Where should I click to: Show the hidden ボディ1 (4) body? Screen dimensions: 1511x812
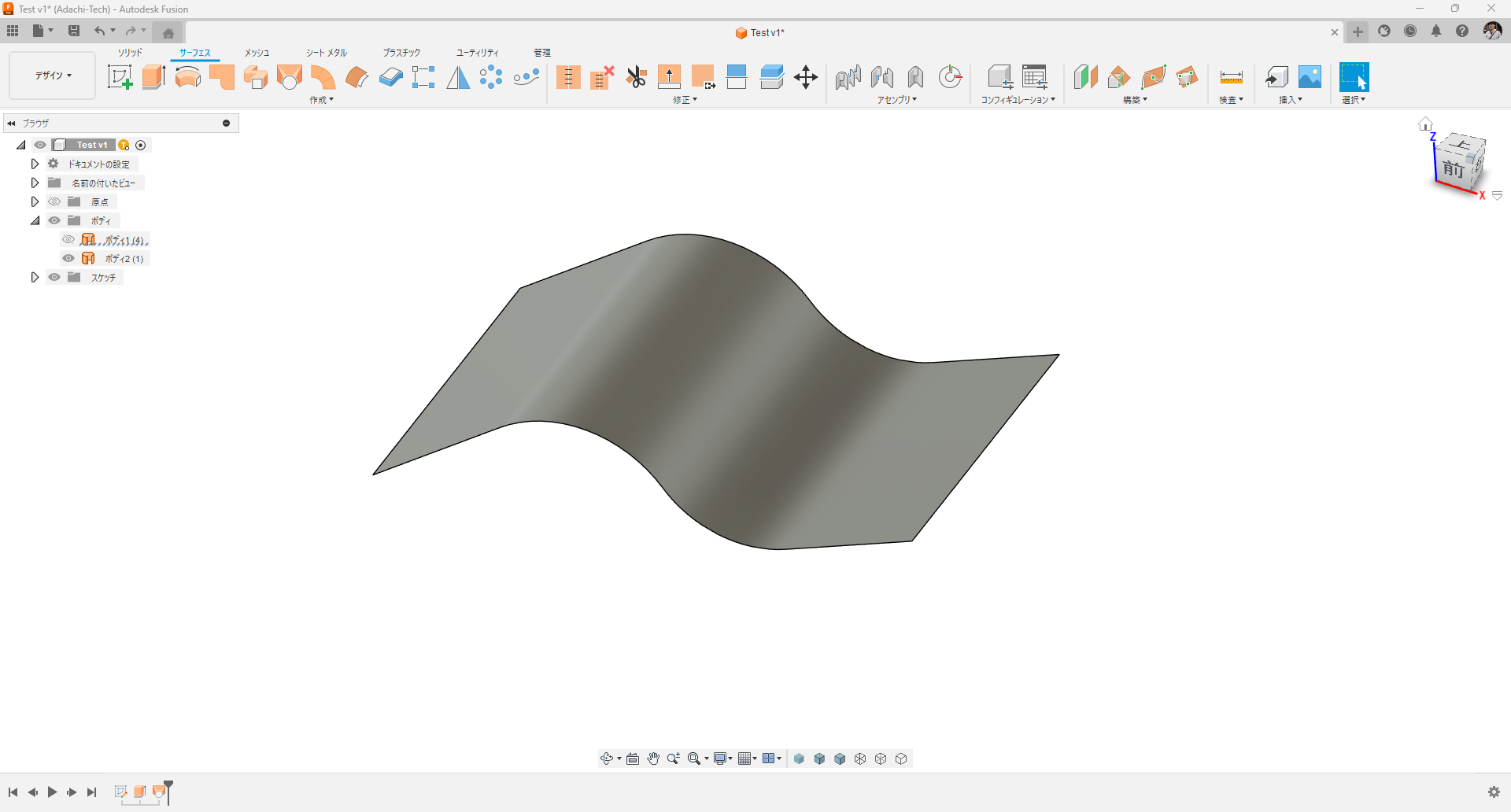click(68, 240)
